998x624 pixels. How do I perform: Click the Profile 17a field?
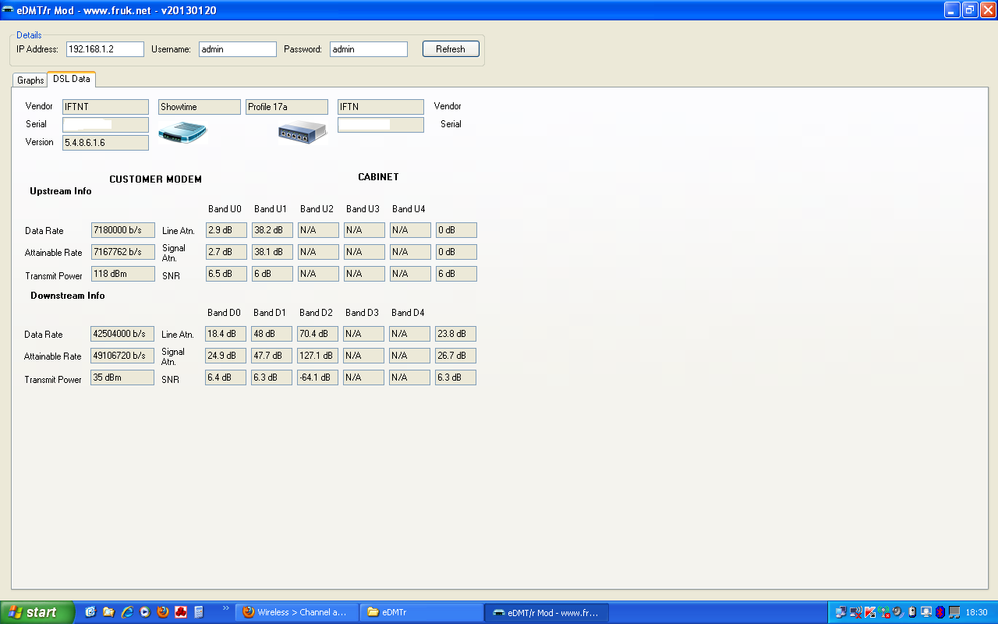(287, 107)
